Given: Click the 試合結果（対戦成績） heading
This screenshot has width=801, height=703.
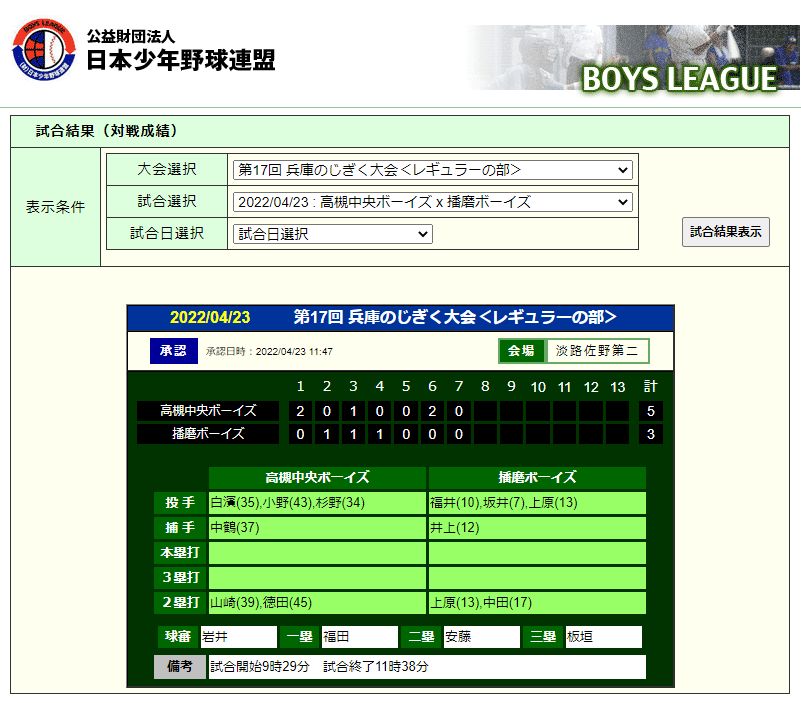Looking at the screenshot, I should point(107,131).
